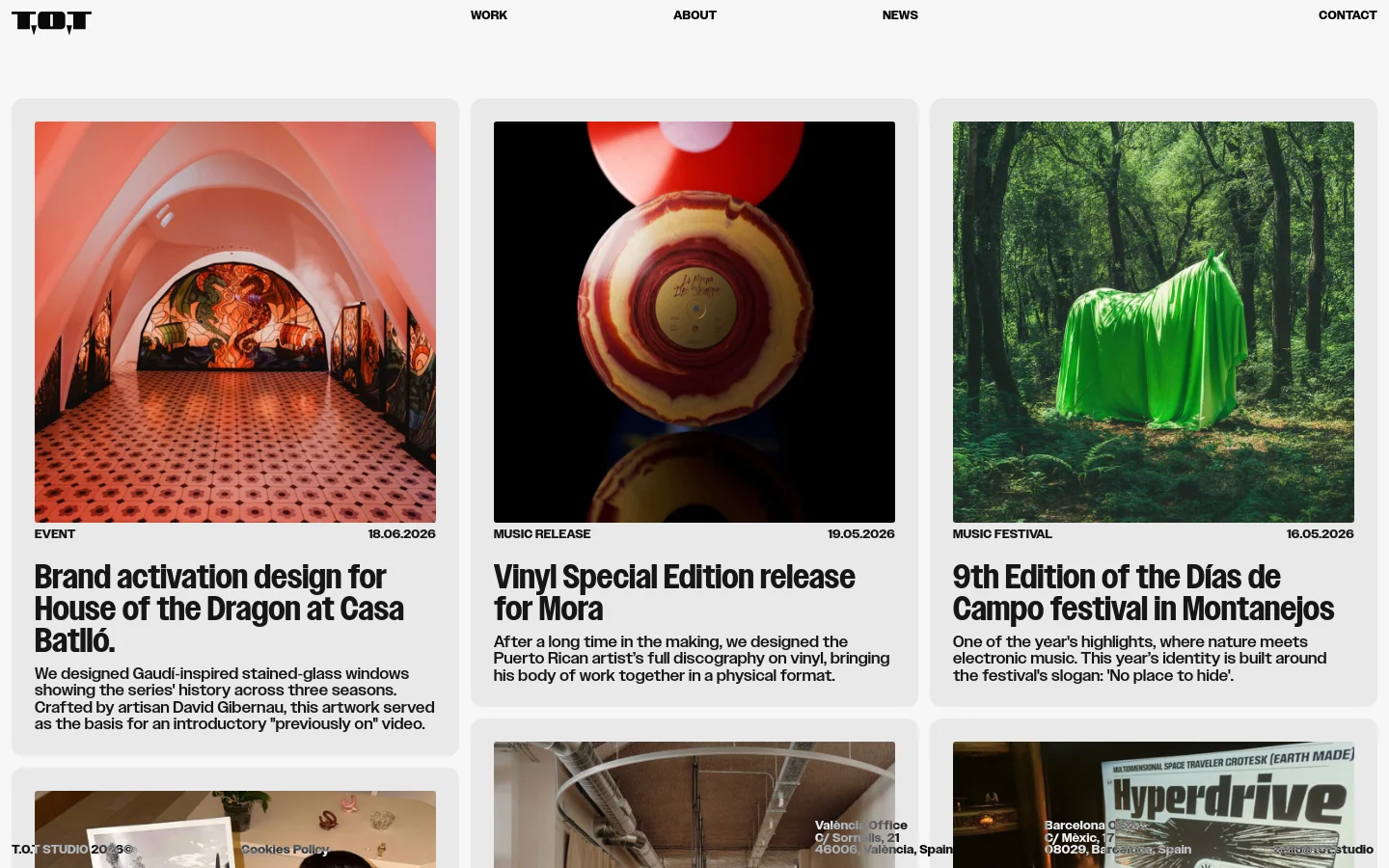1389x868 pixels.
Task: Open the ceiling pipes interior image card
Action: (694, 804)
